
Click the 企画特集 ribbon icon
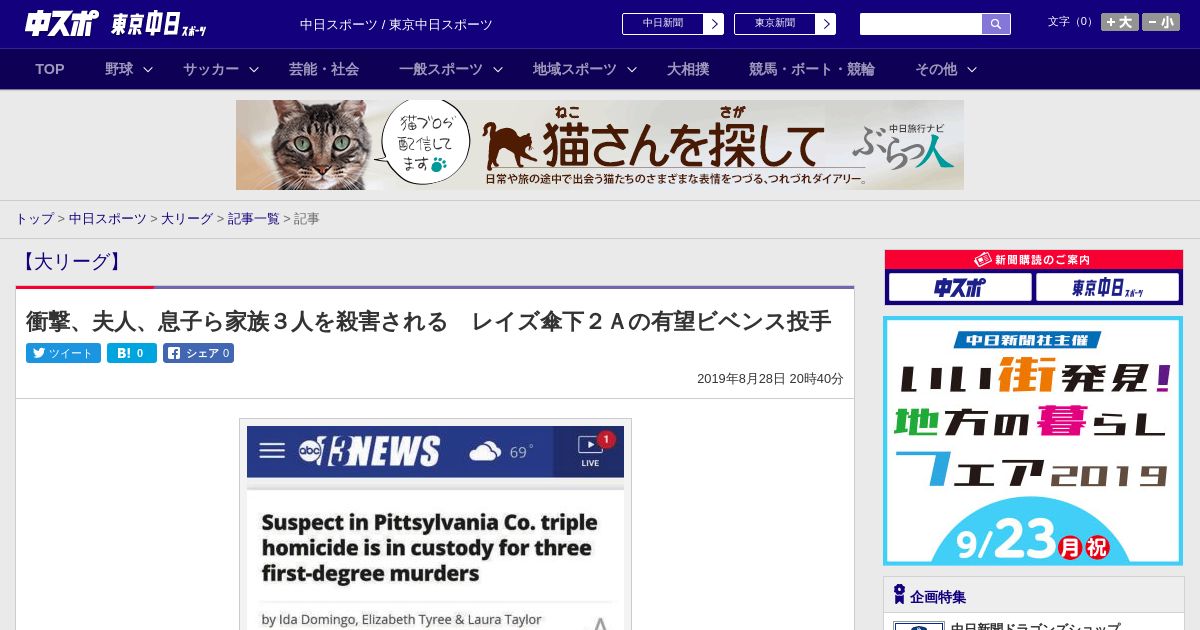[x=899, y=595]
